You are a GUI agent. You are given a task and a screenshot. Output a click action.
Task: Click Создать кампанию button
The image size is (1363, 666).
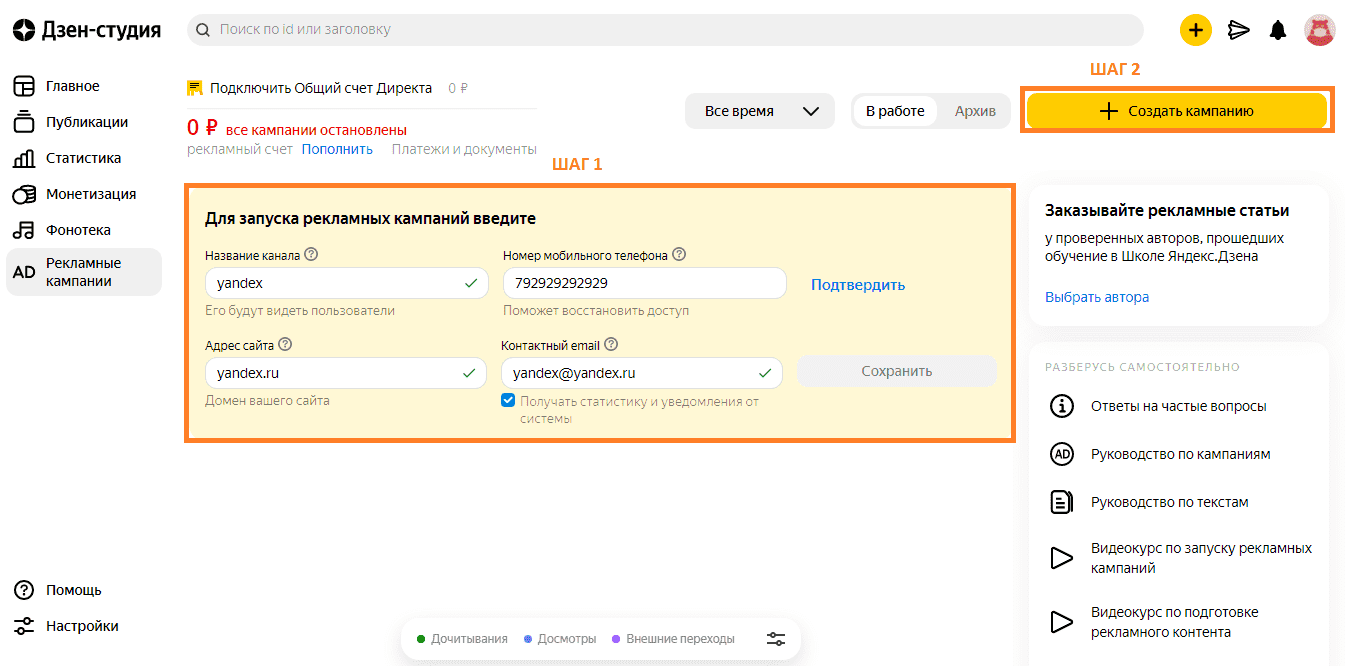click(1177, 111)
